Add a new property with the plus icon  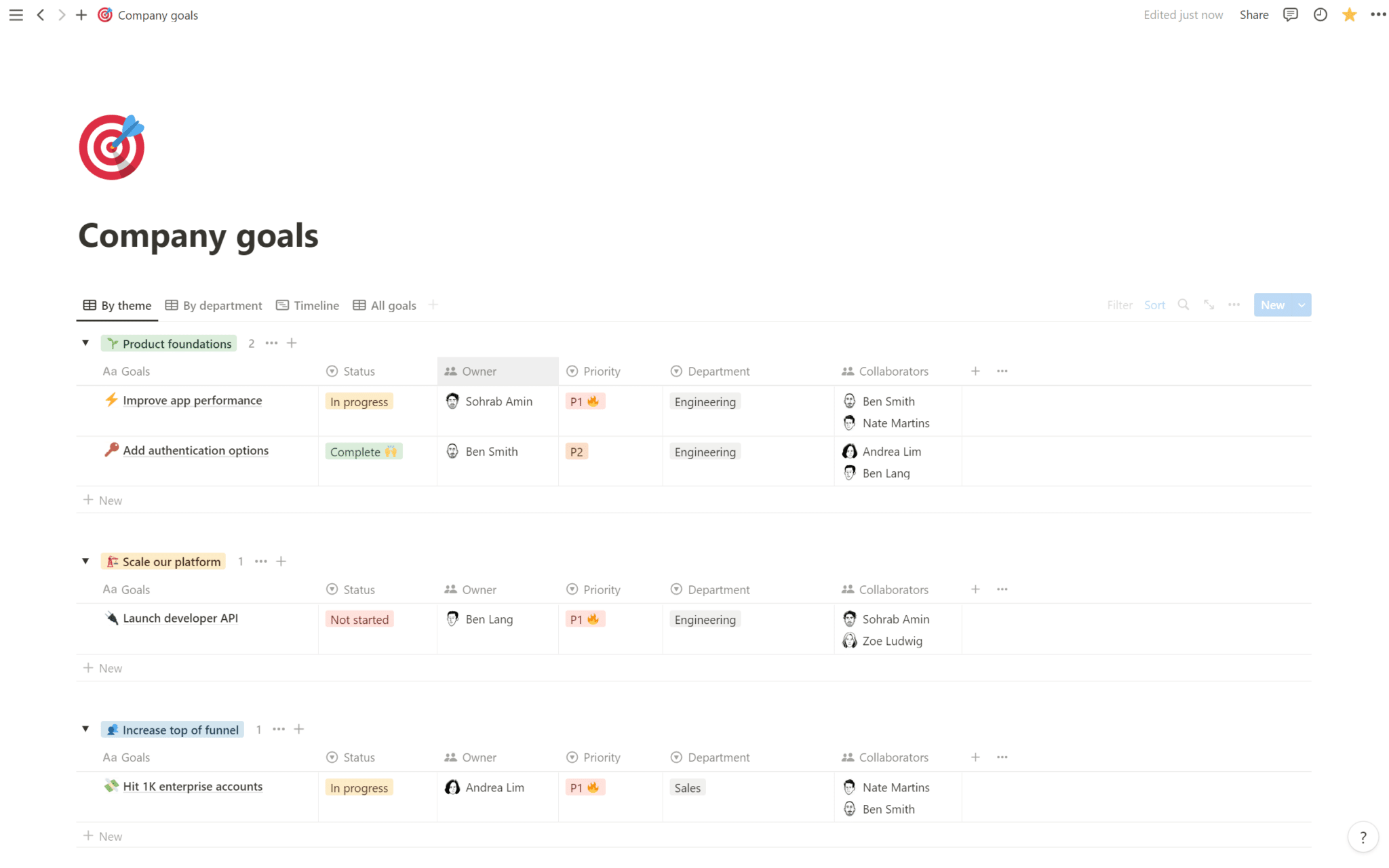(975, 371)
